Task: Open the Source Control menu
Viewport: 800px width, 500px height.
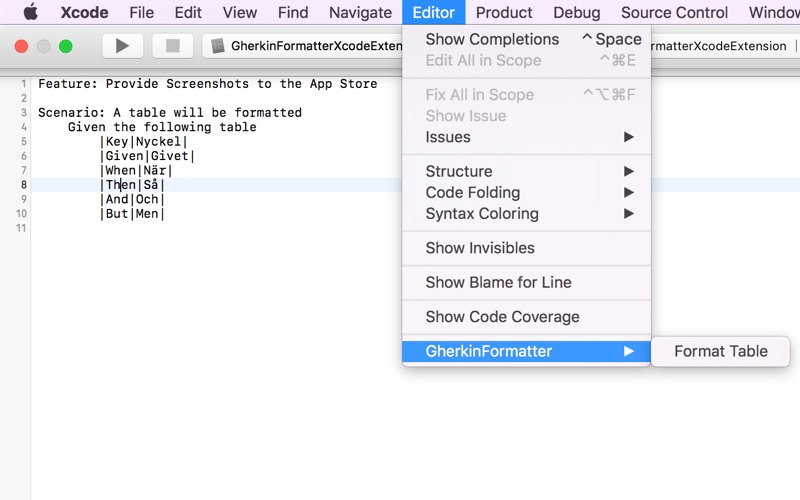Action: point(674,12)
